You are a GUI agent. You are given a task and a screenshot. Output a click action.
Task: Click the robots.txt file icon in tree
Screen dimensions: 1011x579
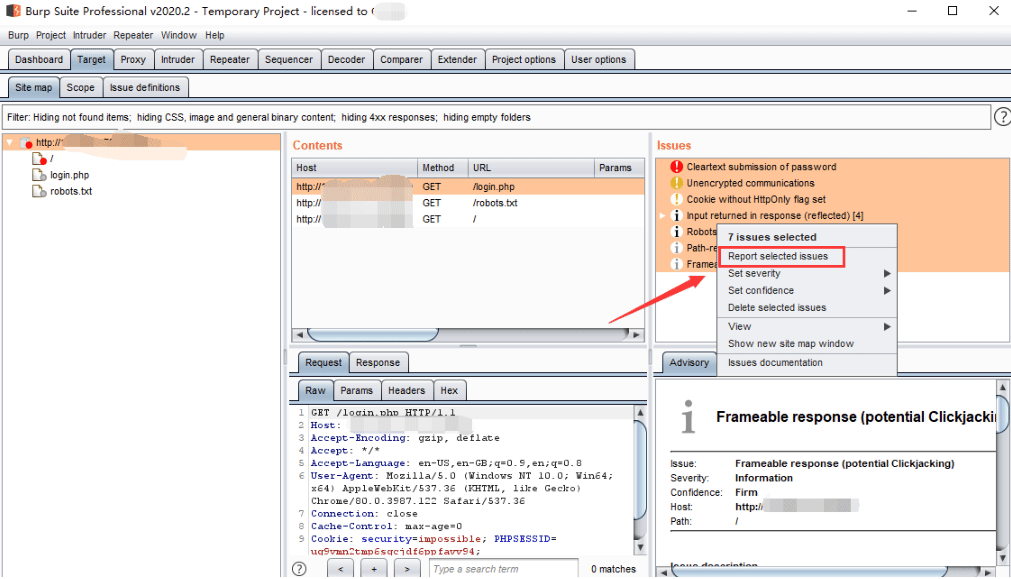click(39, 191)
